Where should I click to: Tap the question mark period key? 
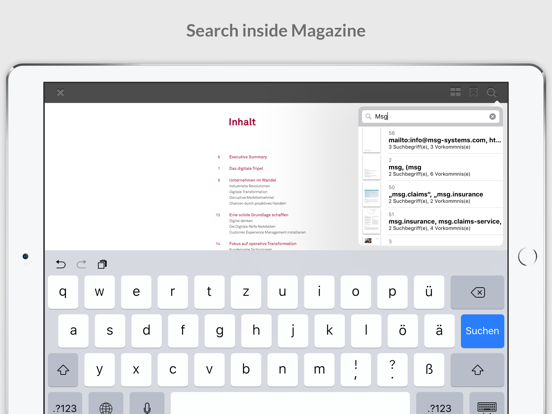(x=392, y=370)
